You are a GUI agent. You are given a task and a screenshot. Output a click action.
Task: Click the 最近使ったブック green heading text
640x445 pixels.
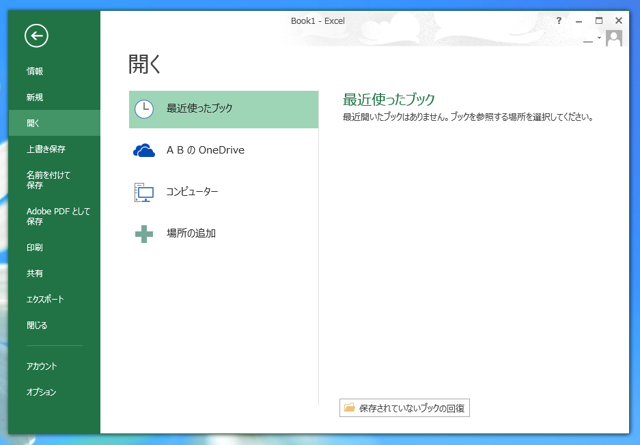tap(389, 99)
